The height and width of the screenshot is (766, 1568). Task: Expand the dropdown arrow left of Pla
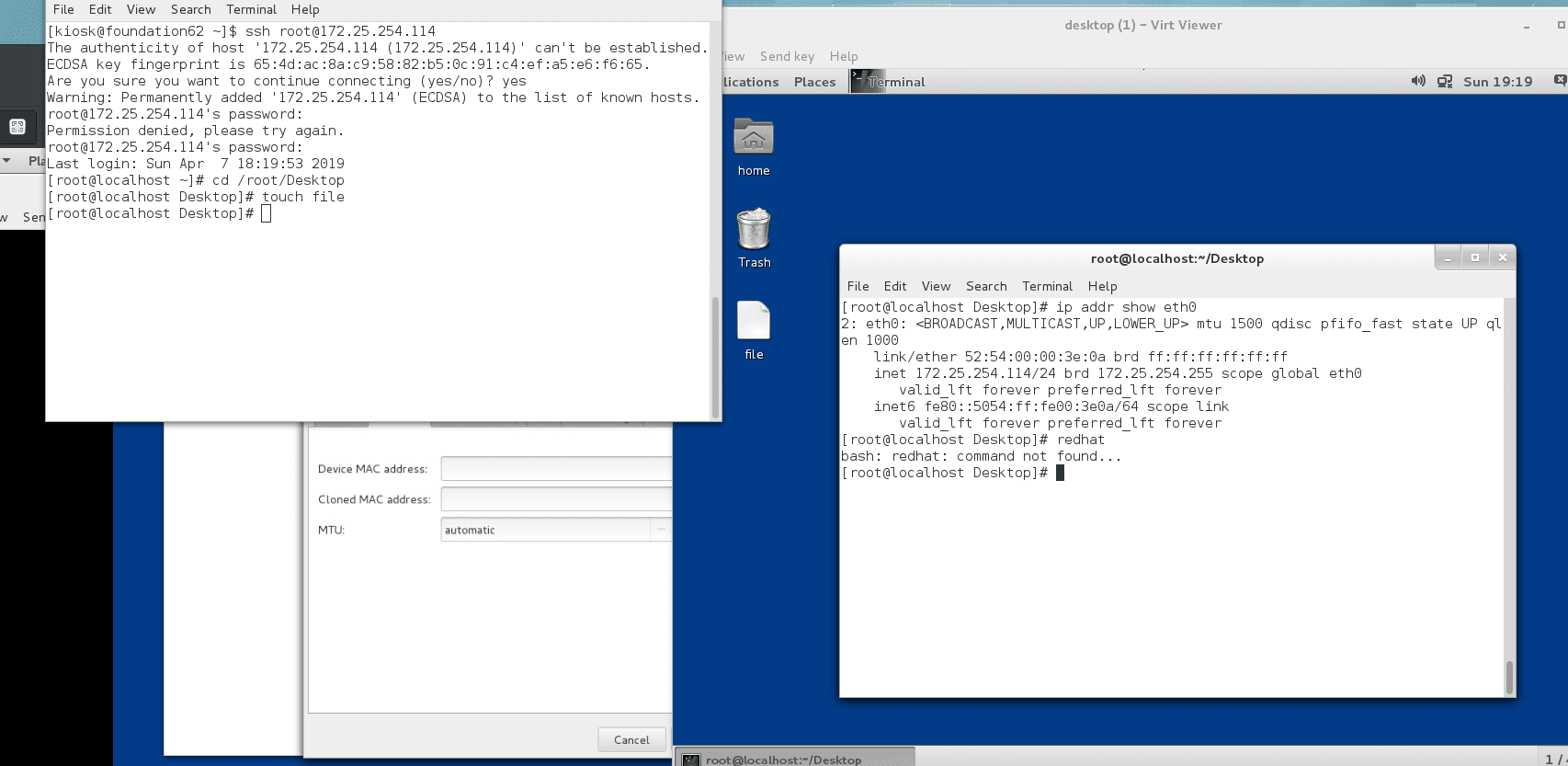point(7,161)
